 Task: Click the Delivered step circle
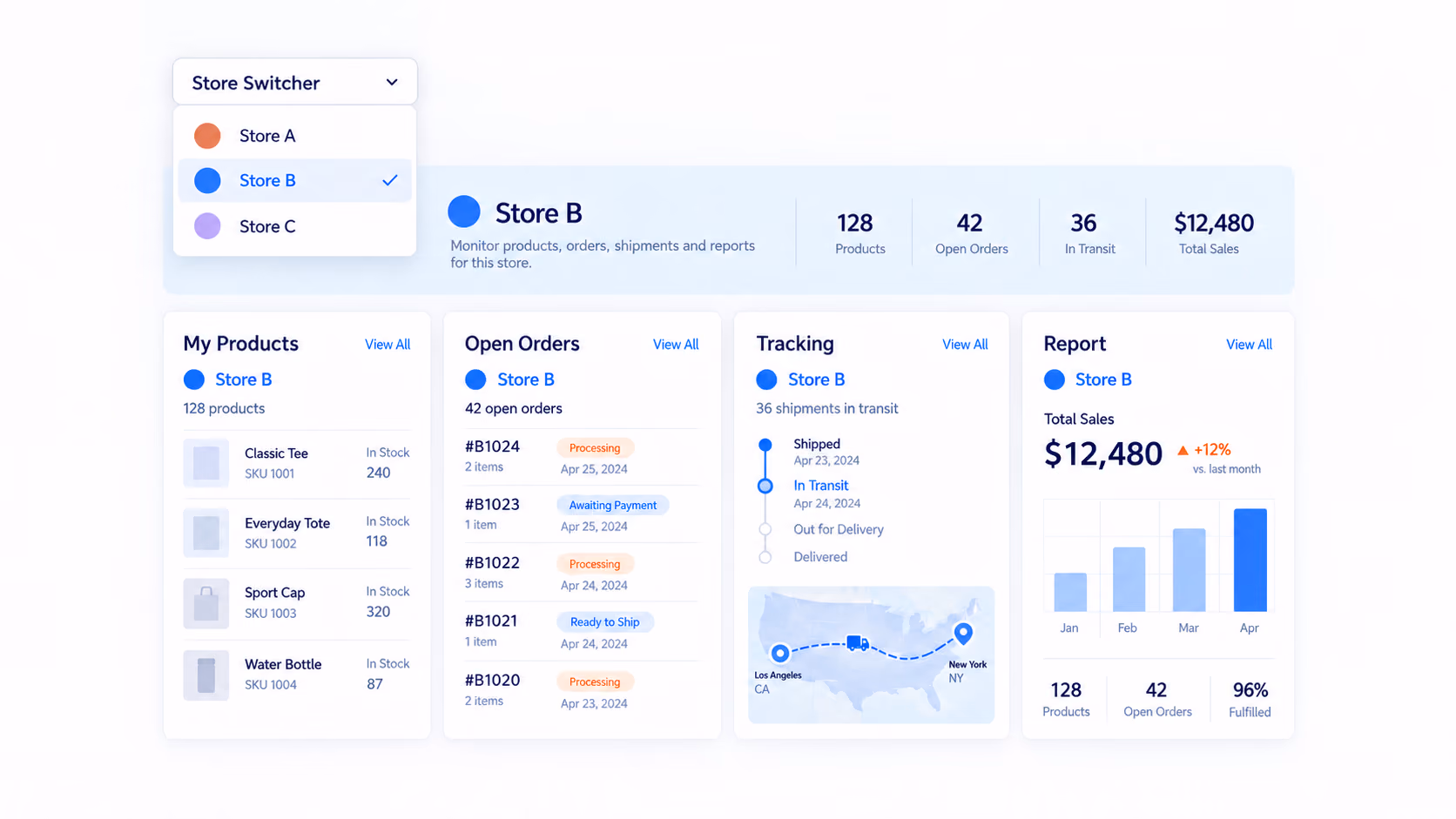(x=765, y=557)
